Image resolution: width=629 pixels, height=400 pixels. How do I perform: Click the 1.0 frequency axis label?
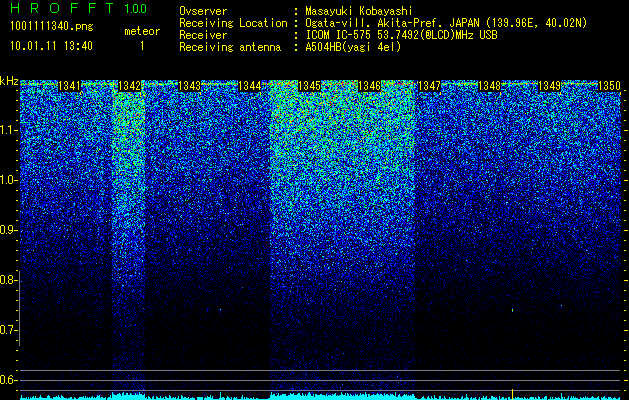9,180
